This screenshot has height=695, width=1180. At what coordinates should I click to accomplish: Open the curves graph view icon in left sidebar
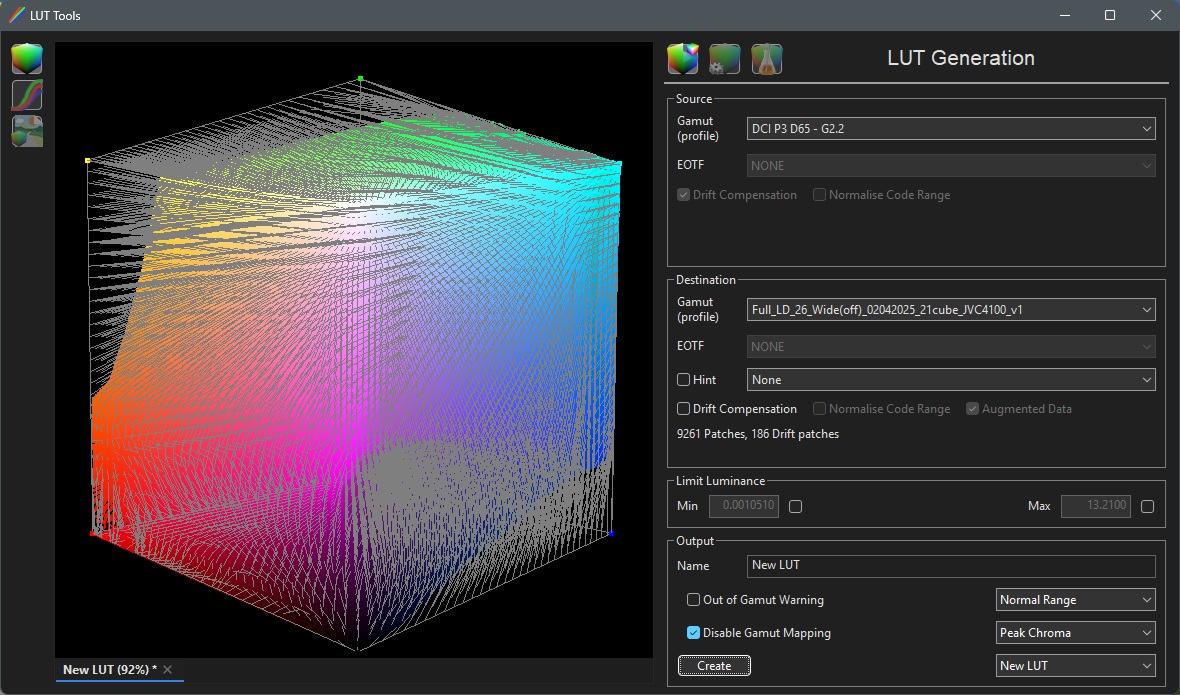(27, 96)
